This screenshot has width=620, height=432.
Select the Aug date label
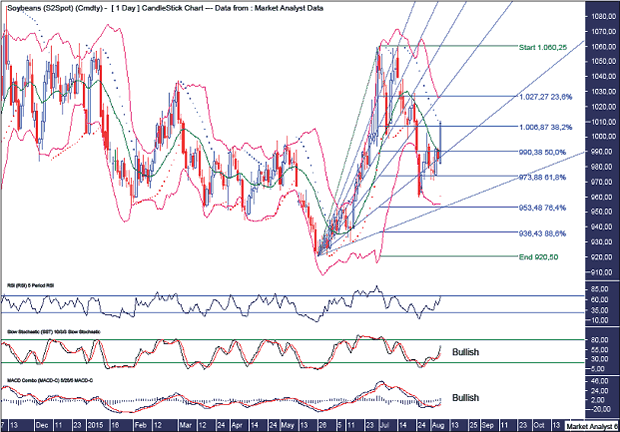pos(438,426)
